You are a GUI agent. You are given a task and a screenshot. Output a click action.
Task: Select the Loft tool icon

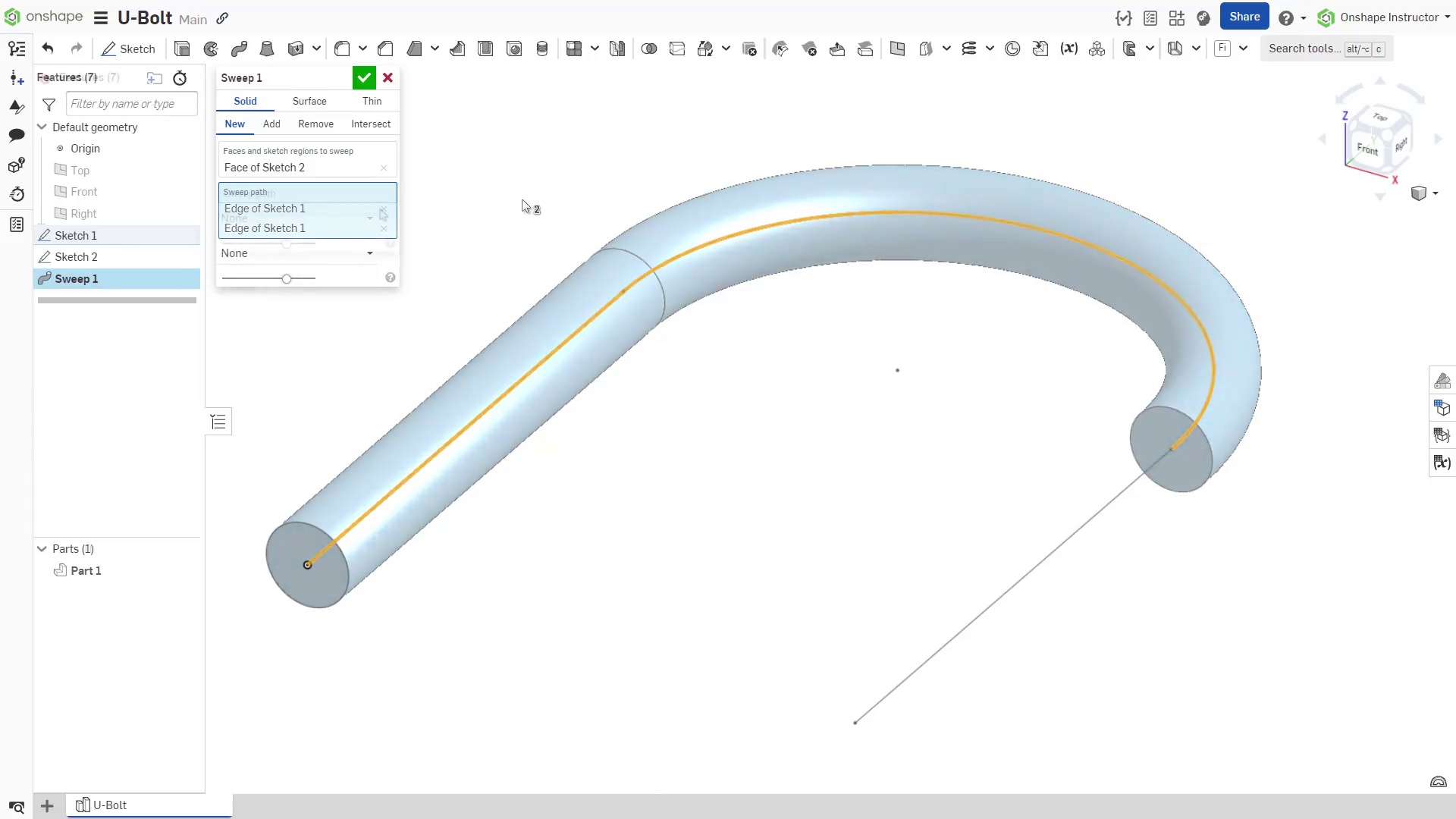pos(267,49)
